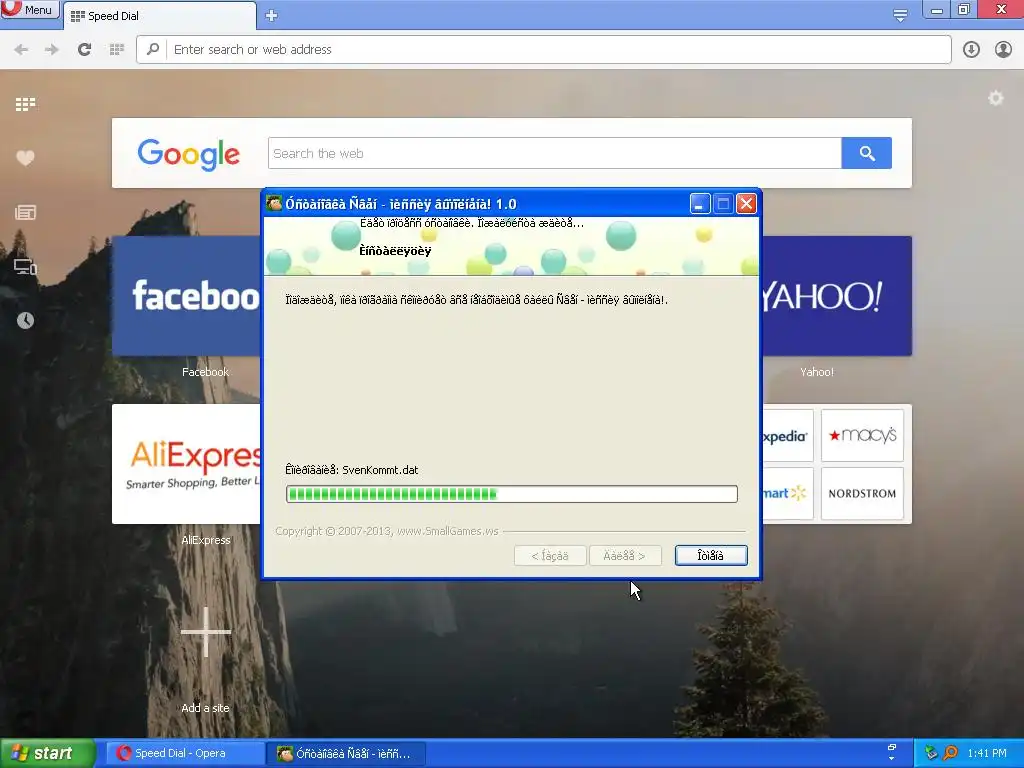Reload the page with the refresh icon
Image resolution: width=1024 pixels, height=768 pixels.
84,50
